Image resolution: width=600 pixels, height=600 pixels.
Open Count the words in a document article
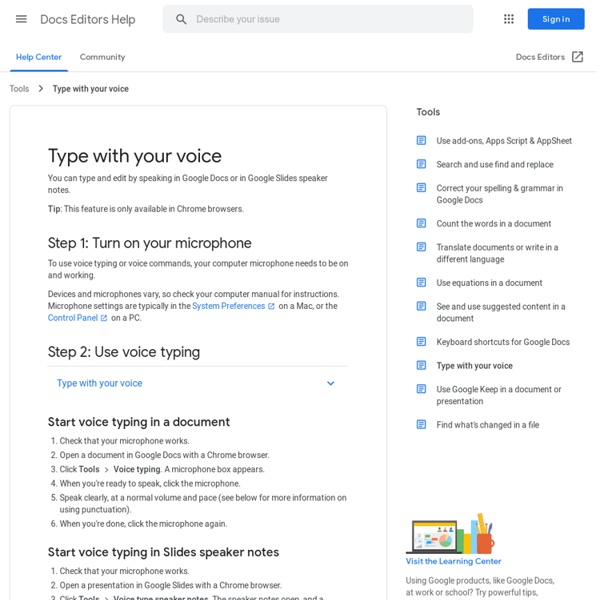(x=494, y=223)
